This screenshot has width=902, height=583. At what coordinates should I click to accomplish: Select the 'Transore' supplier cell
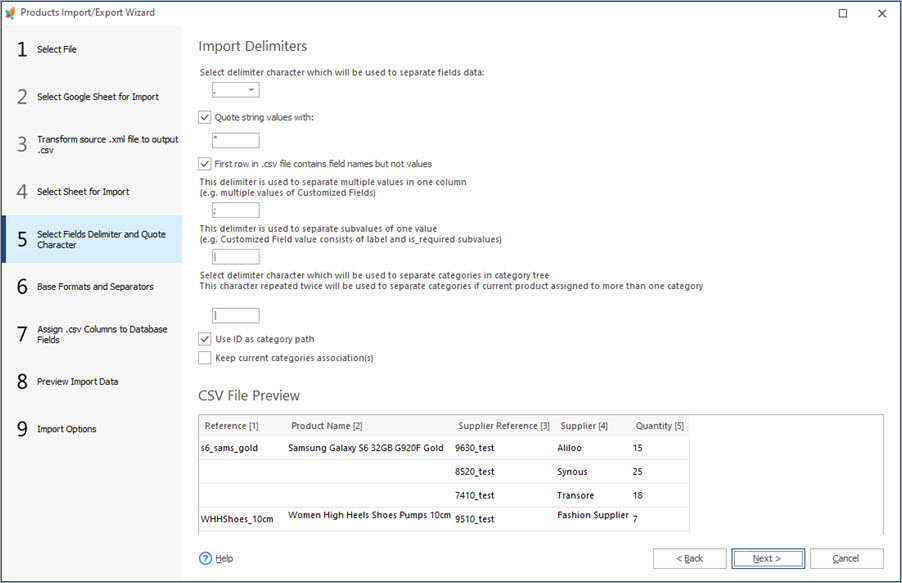(575, 496)
